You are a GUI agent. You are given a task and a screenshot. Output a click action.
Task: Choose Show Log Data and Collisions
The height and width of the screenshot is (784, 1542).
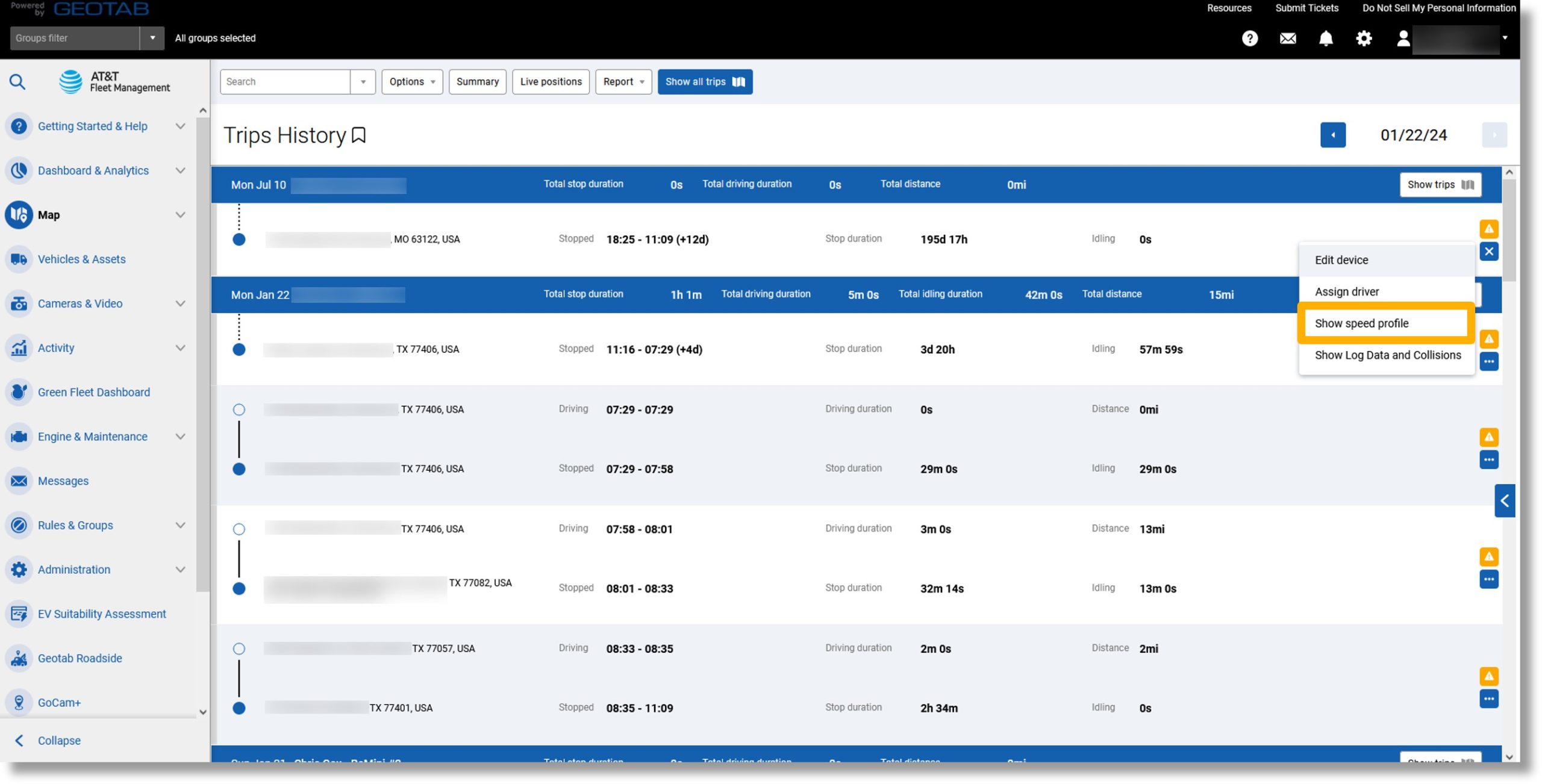(1386, 355)
